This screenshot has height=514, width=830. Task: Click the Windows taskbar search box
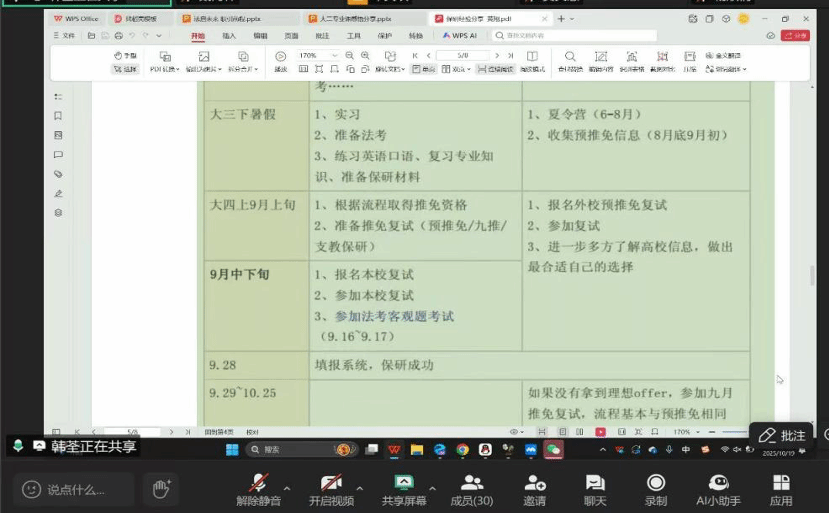(x=301, y=449)
